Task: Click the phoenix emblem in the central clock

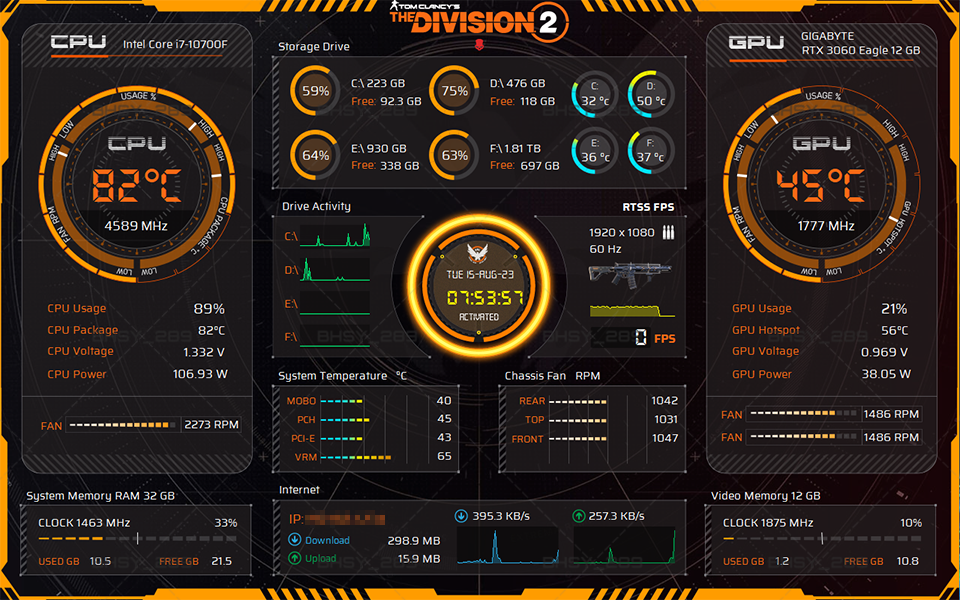Action: tap(478, 253)
